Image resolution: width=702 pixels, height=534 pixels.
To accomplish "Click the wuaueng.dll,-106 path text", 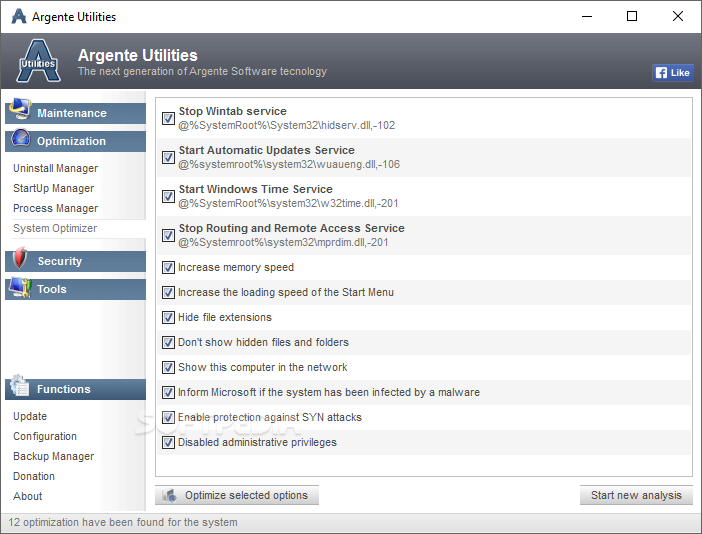I will tap(289, 164).
